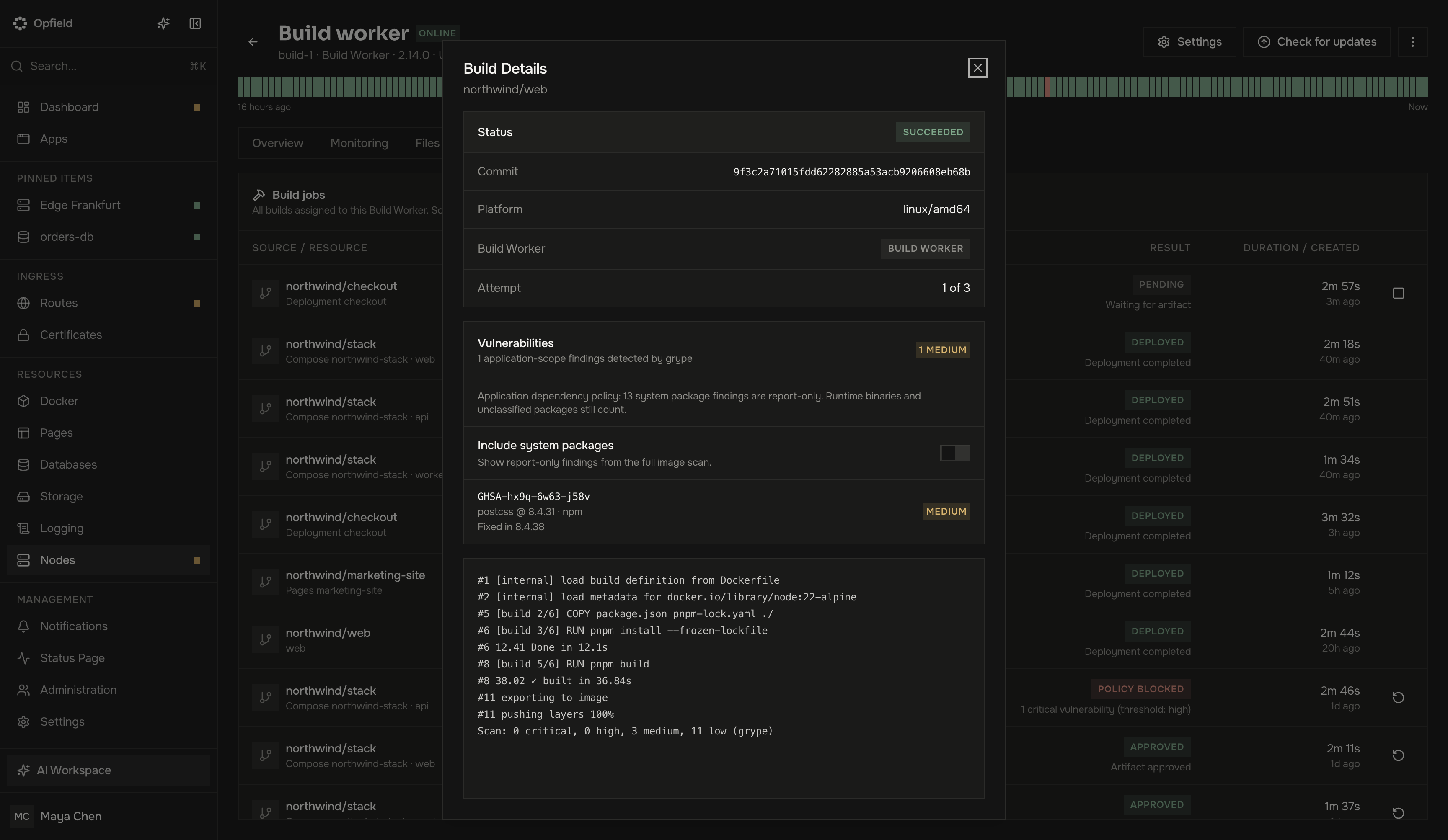1448x840 pixels.
Task: Open Administration
Action: coord(109,690)
